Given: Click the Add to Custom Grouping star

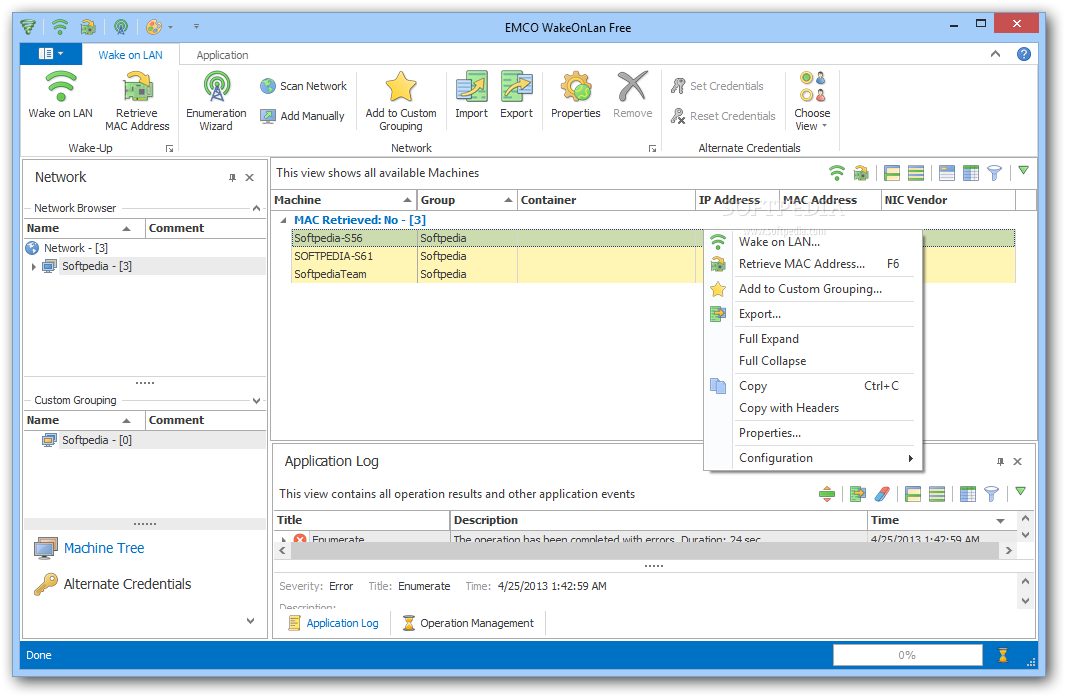Looking at the screenshot, I should pos(400,102).
